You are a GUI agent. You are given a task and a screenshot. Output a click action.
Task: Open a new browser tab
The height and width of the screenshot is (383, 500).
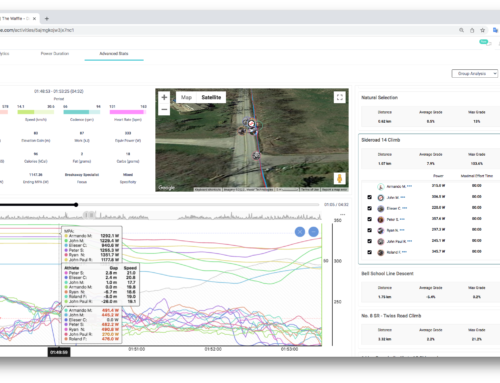click(x=47, y=19)
